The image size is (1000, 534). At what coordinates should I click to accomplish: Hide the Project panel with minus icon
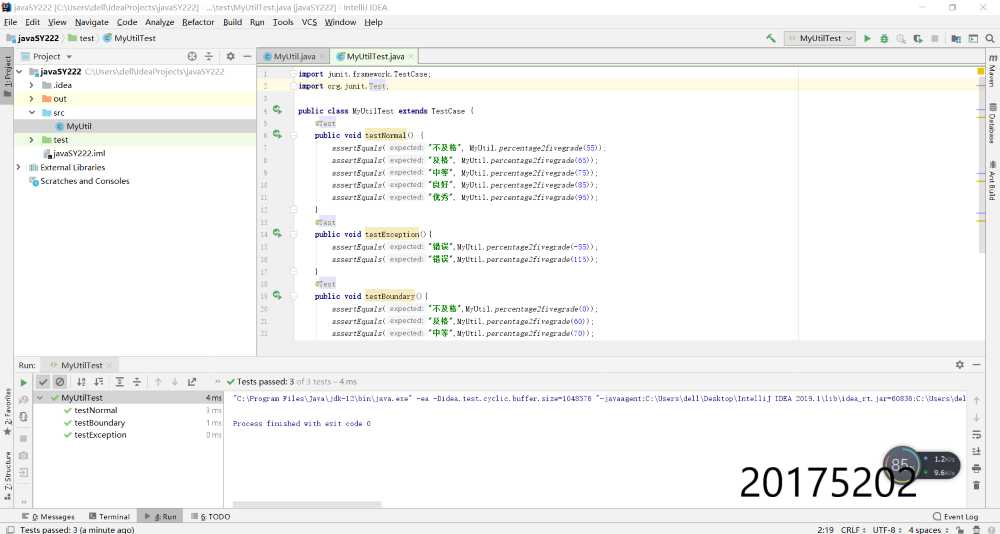pos(247,56)
